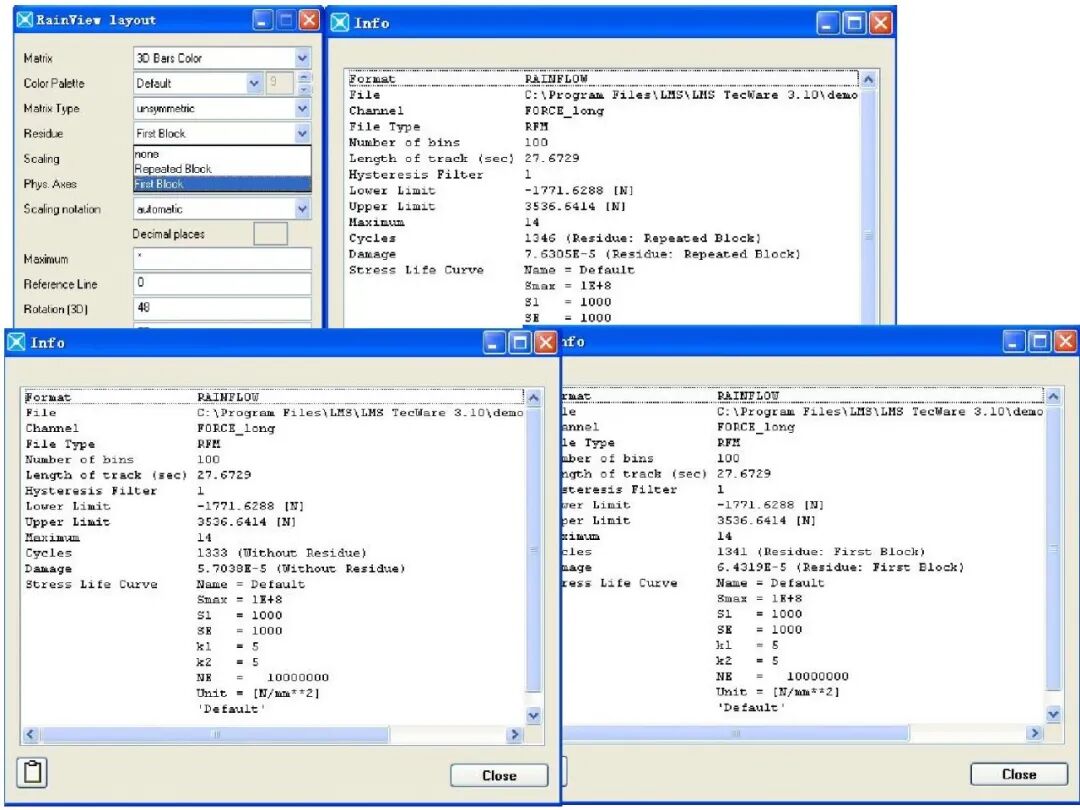Maximize the top Info window

854,23
